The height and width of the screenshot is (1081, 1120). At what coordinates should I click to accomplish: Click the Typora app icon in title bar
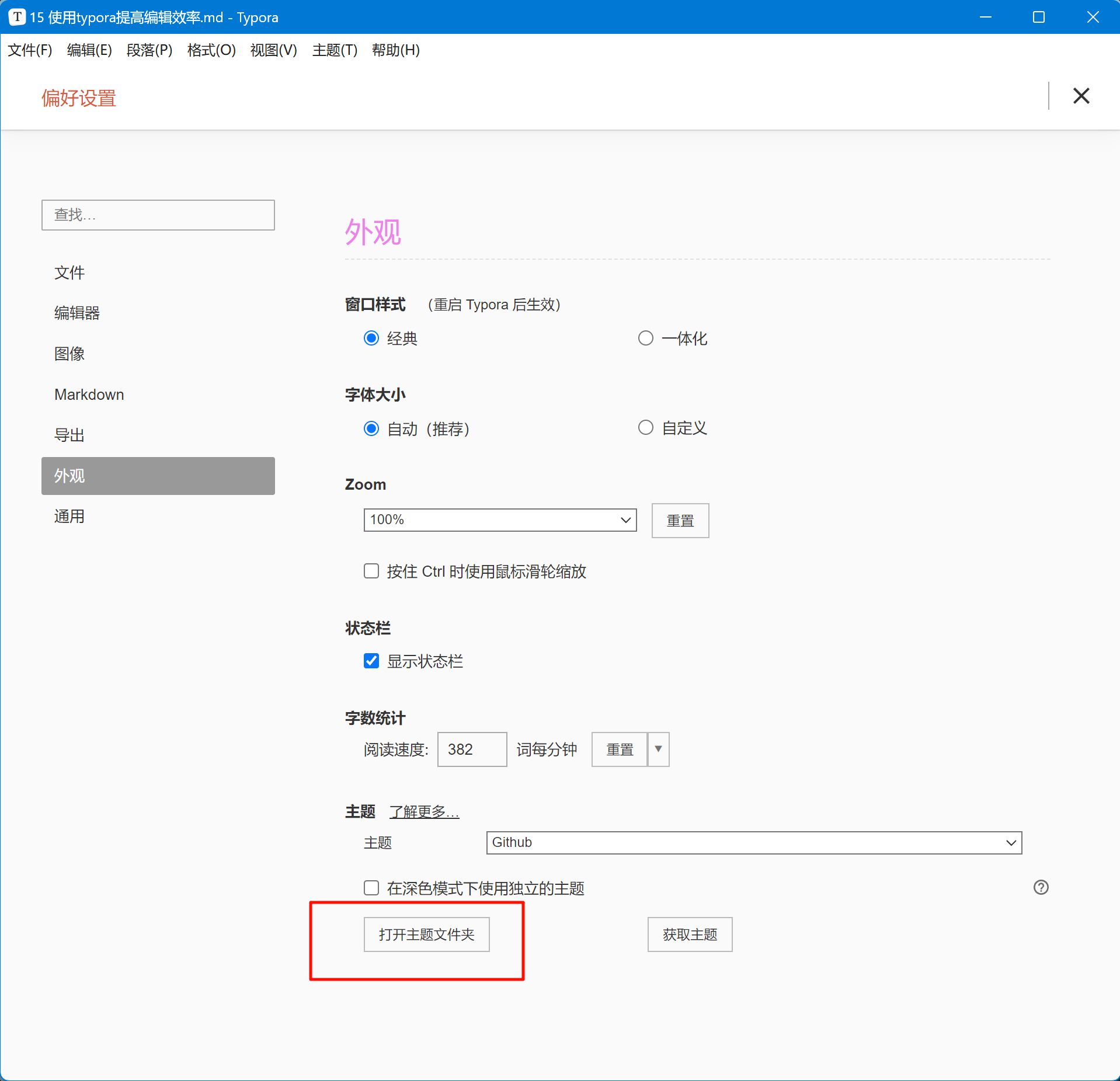click(x=17, y=17)
